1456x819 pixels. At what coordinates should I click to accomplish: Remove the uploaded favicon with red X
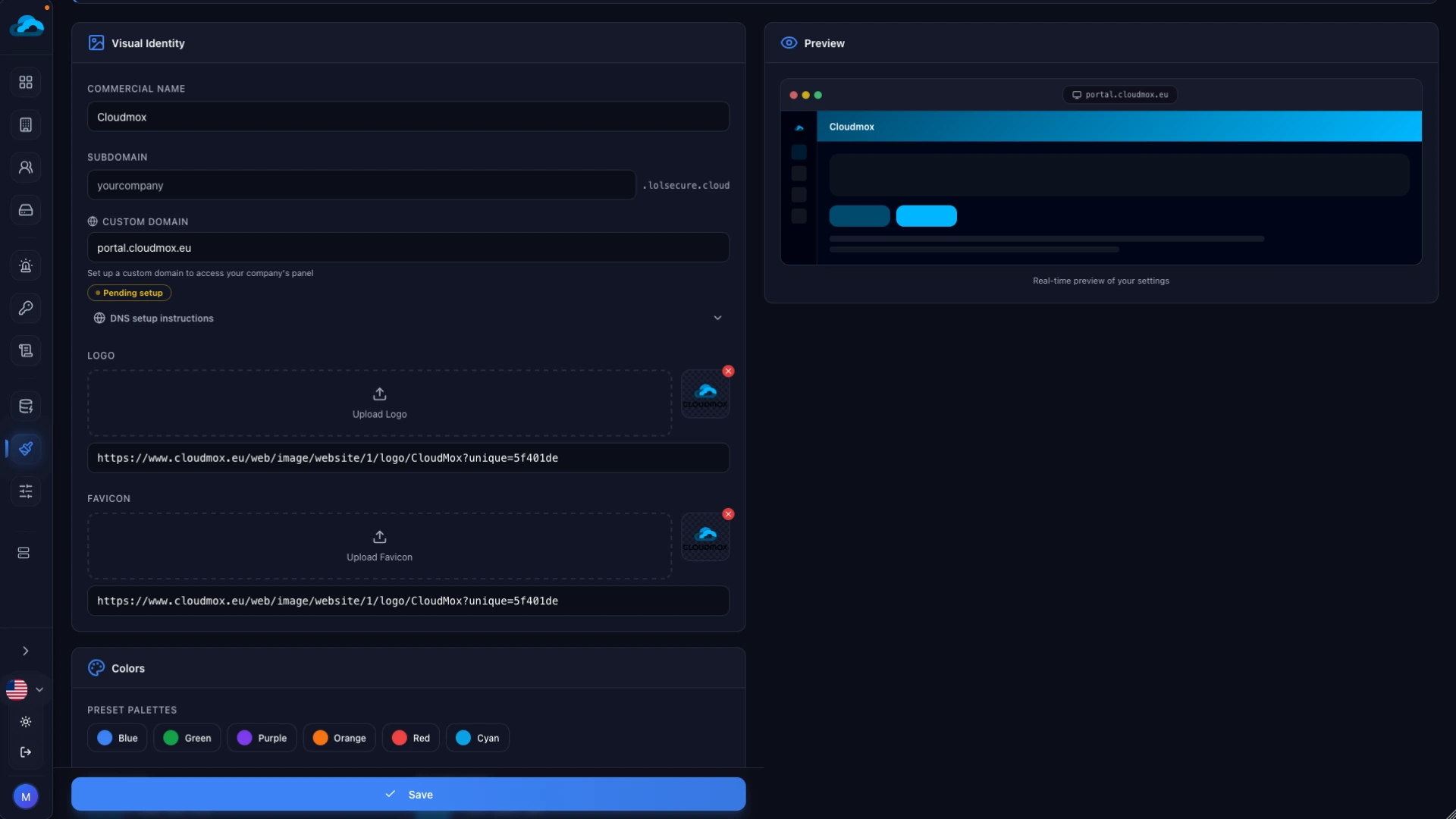coord(728,514)
